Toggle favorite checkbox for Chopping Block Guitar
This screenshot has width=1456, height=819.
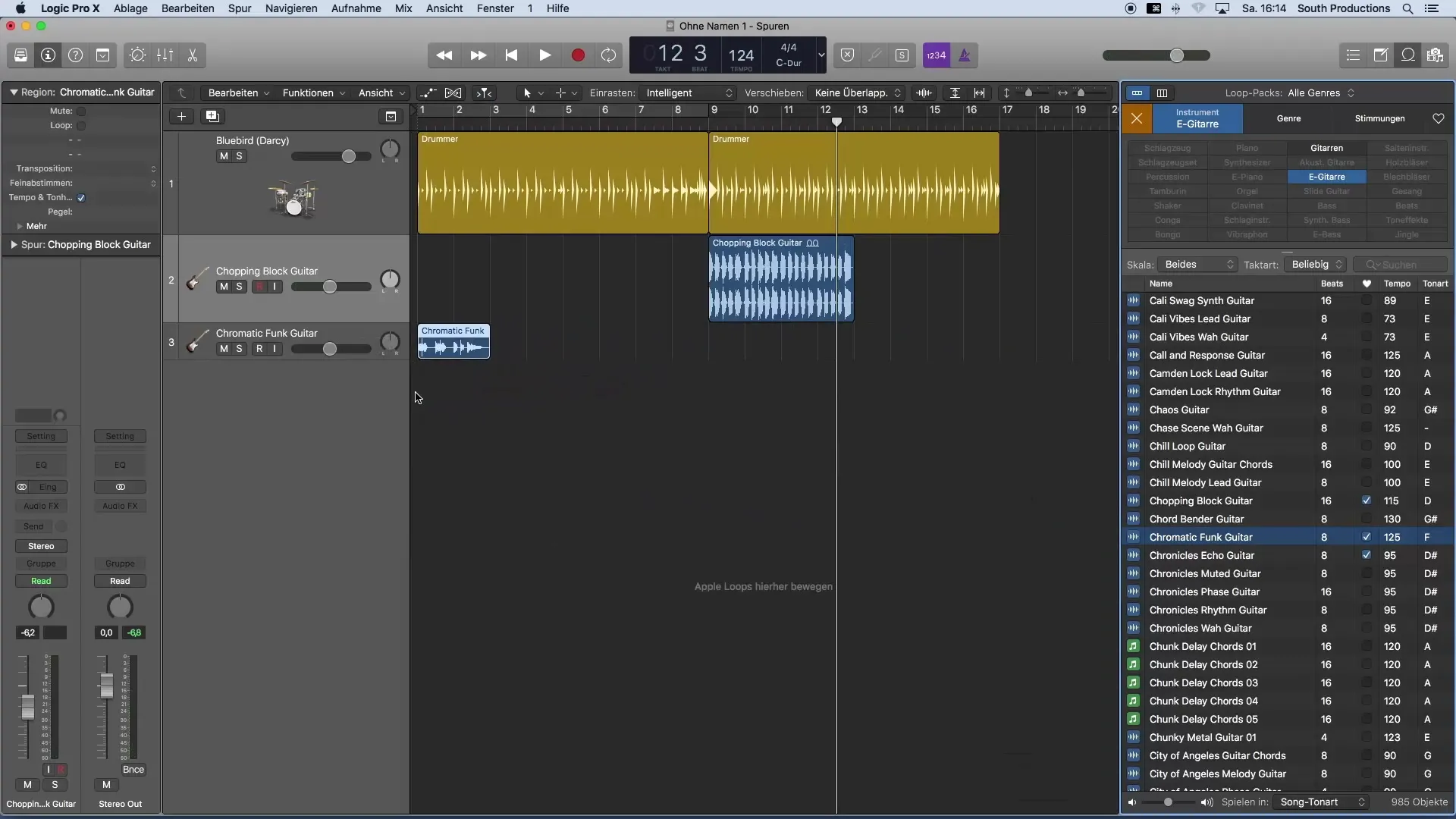pyautogui.click(x=1367, y=500)
